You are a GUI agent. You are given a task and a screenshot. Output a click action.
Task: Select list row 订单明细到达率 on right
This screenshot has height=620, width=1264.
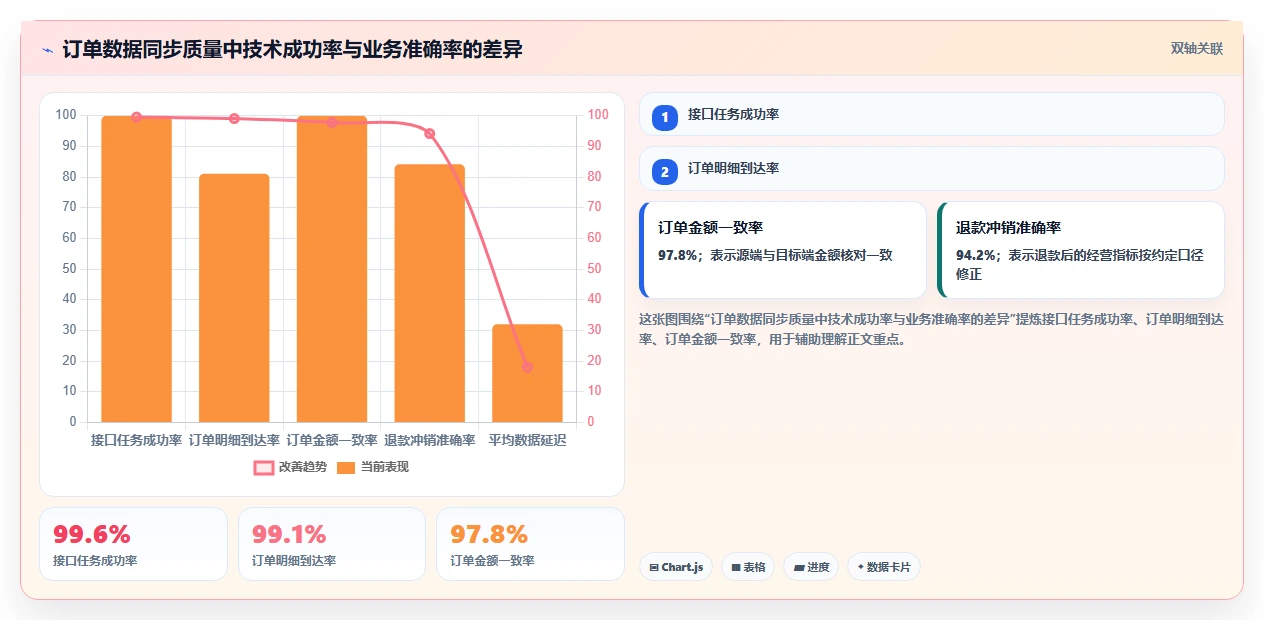tap(932, 168)
